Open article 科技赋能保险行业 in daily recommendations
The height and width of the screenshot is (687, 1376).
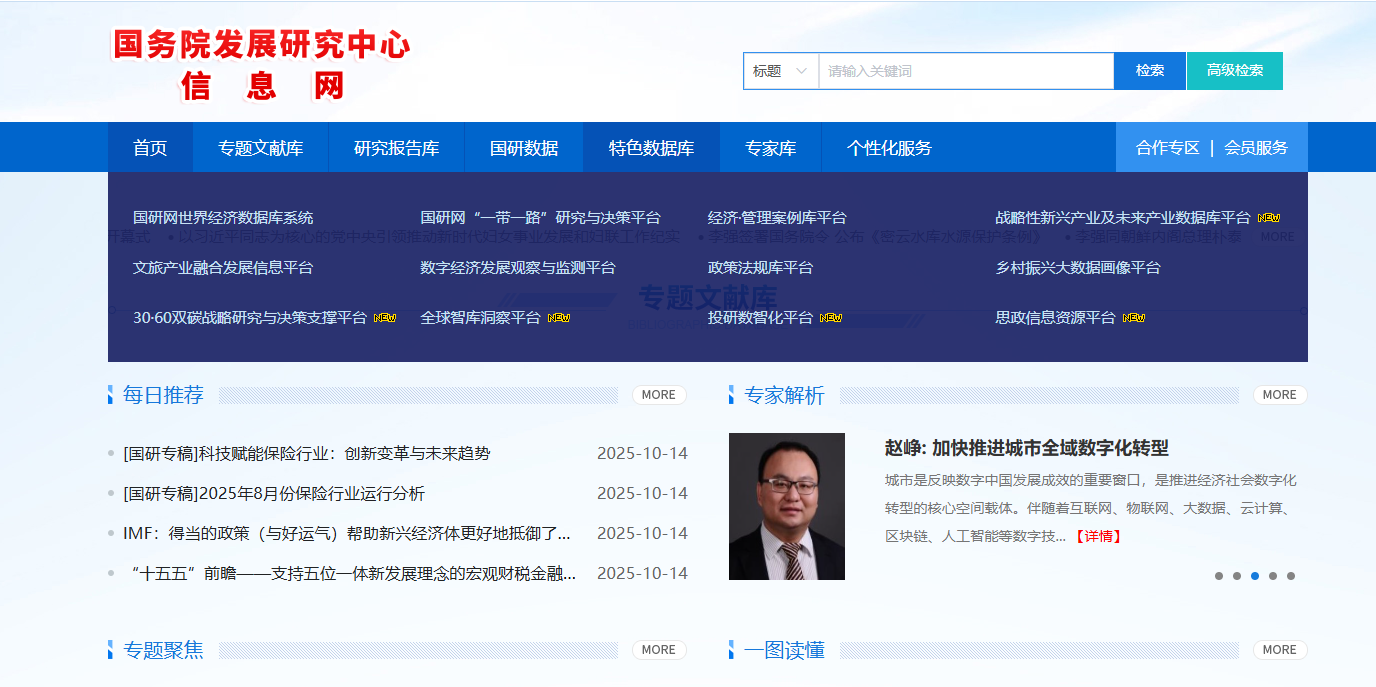pos(306,454)
